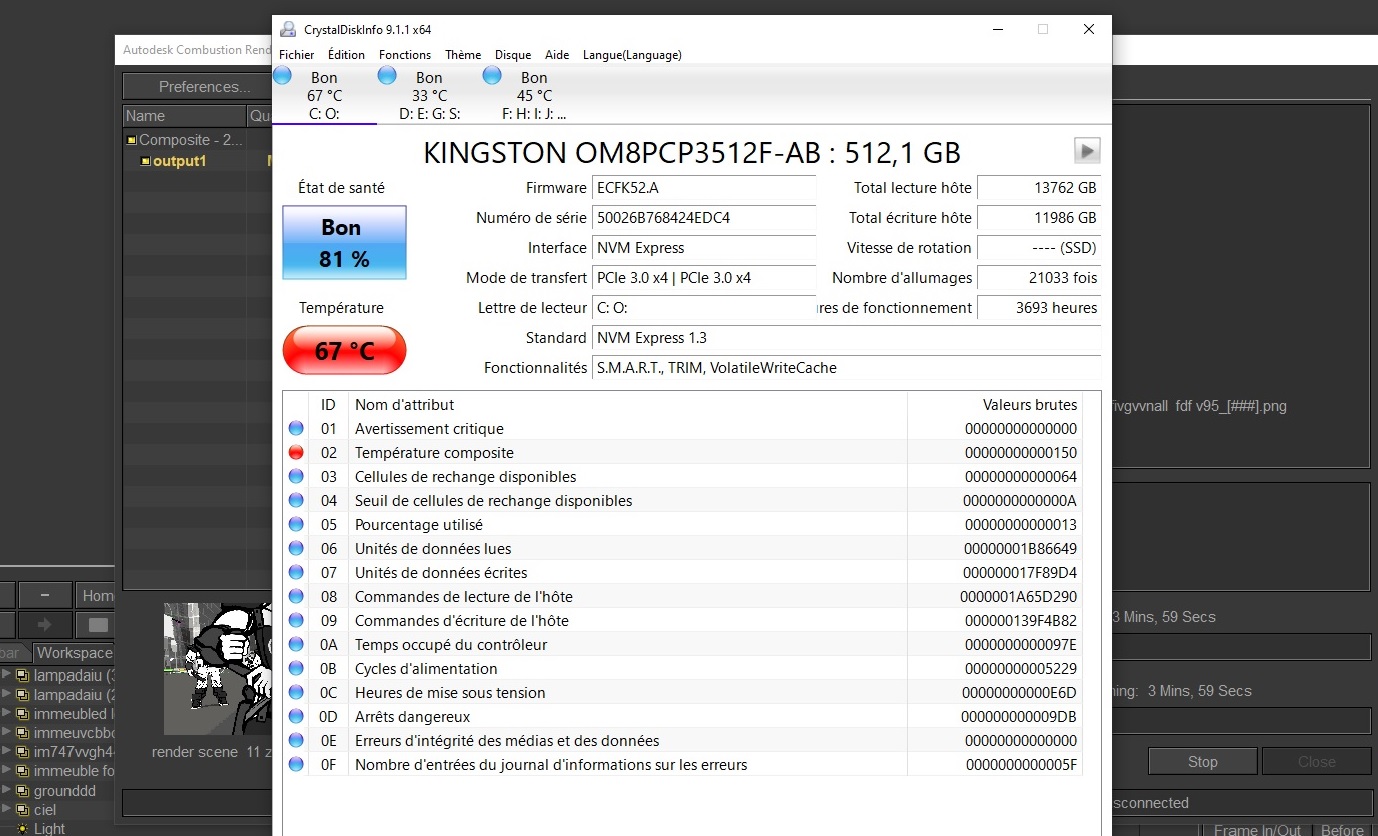This screenshot has width=1378, height=836.
Task: Select output1 in the render queue list
Action: pyautogui.click(x=179, y=161)
